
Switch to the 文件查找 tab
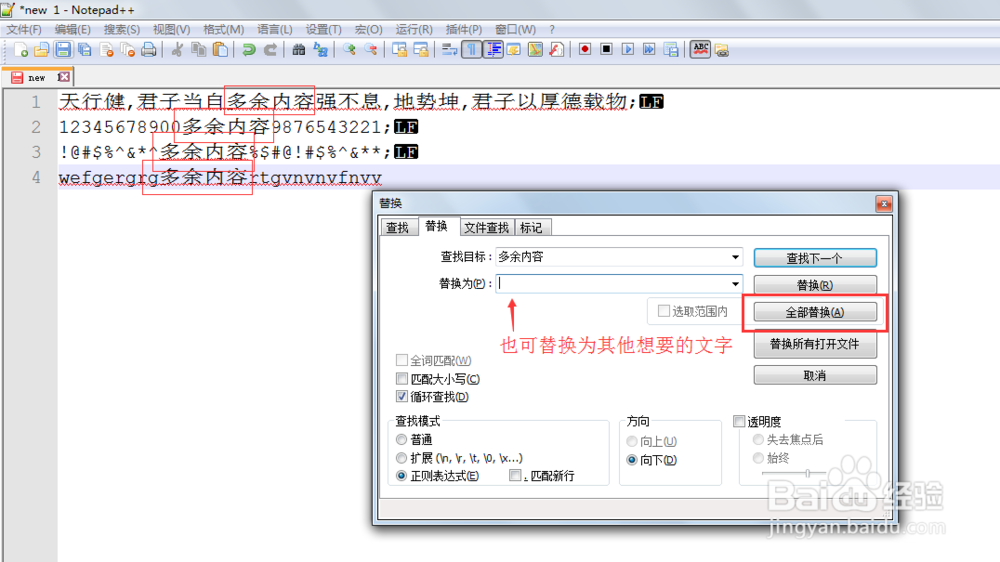tap(487, 228)
